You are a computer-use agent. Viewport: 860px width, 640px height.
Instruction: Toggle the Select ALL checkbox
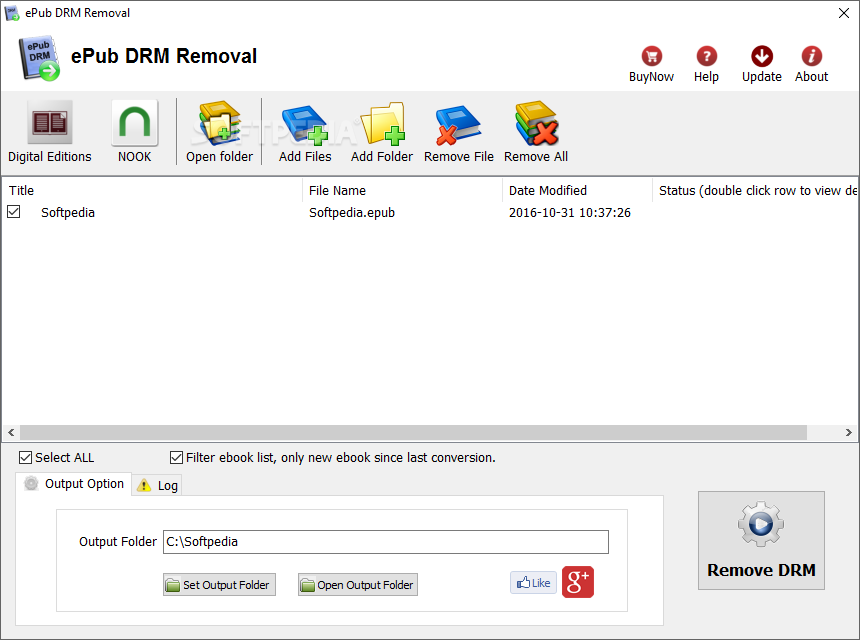pyautogui.click(x=25, y=457)
